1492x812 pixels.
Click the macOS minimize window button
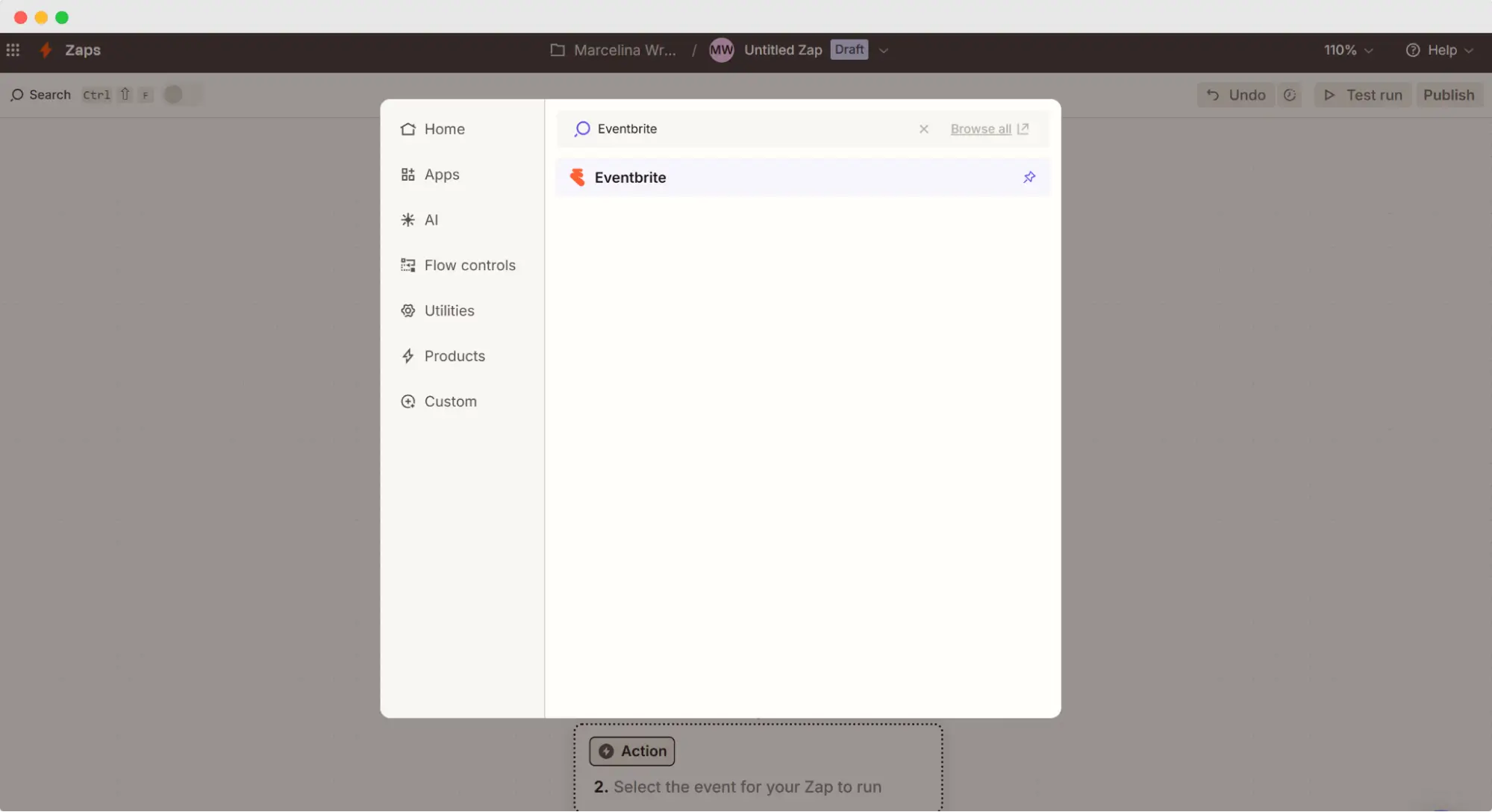(41, 17)
